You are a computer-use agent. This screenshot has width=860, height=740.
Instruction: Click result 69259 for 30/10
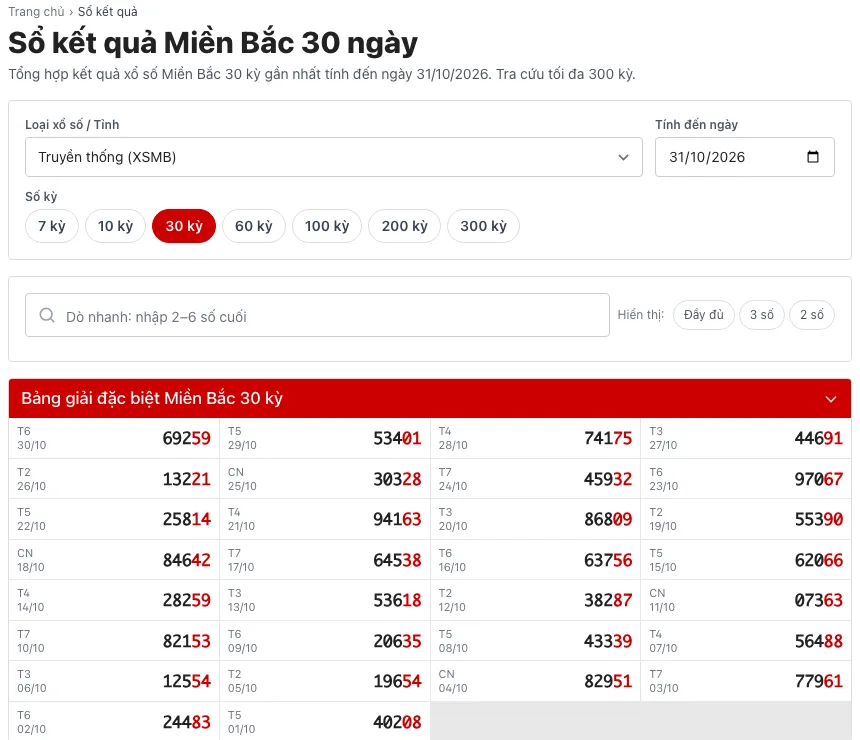(x=186, y=438)
